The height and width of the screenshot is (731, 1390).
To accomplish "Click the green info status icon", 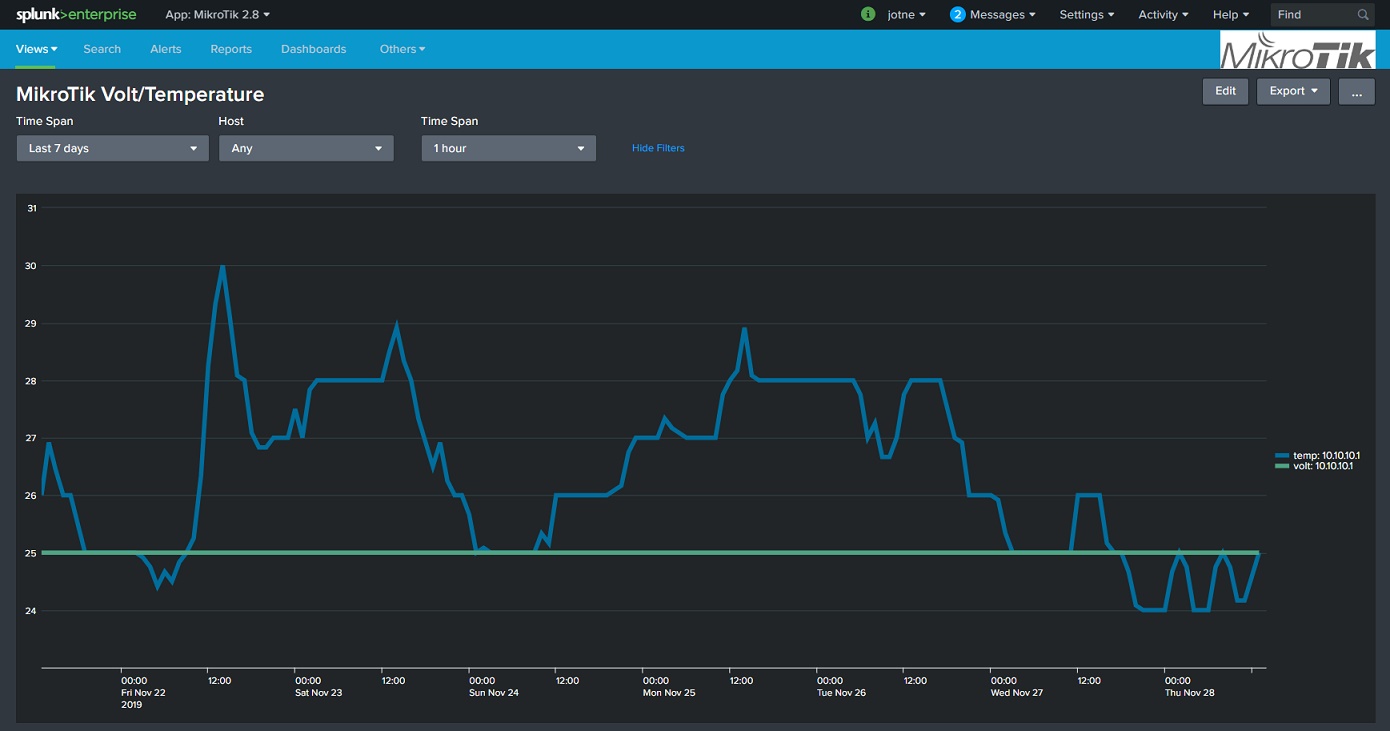I will 868,14.
